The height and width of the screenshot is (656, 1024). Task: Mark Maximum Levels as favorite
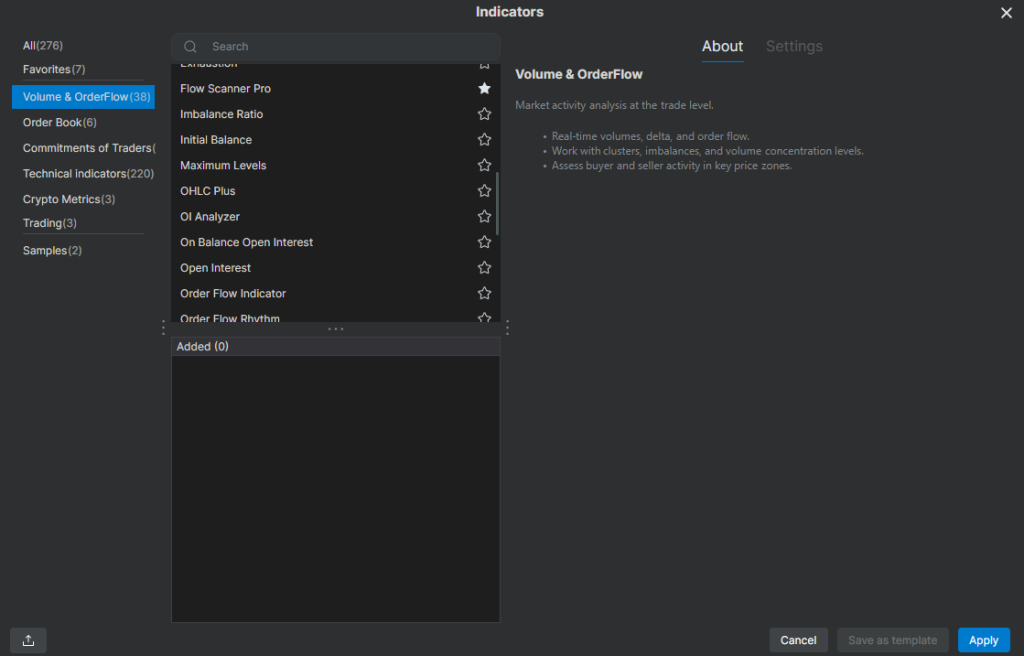484,165
